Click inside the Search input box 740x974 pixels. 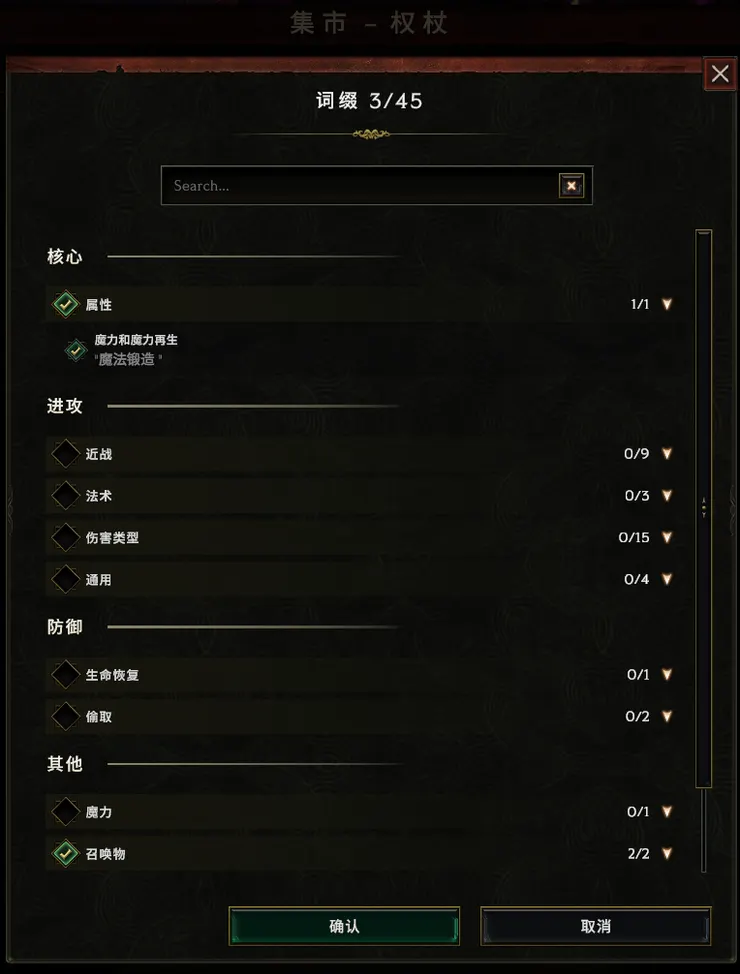350,185
